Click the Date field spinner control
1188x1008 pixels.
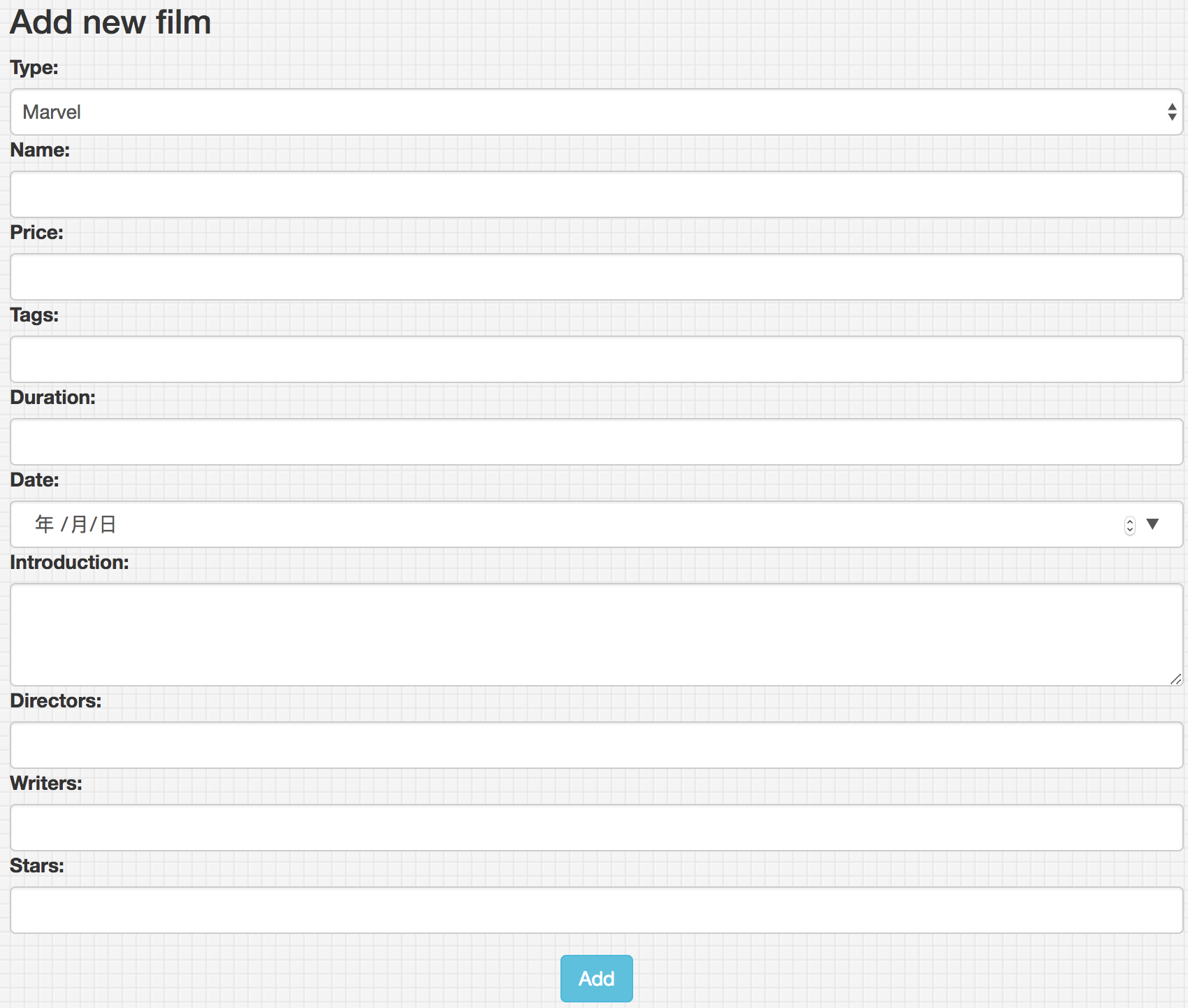pyautogui.click(x=1129, y=526)
